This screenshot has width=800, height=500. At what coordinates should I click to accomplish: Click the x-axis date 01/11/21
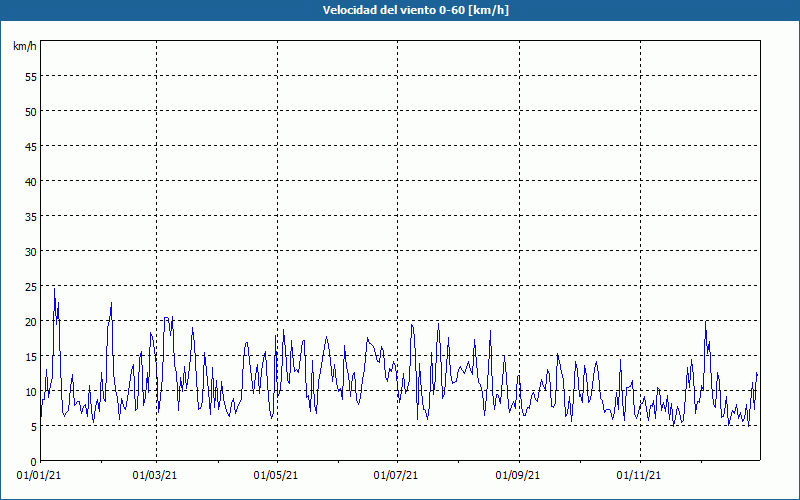point(639,476)
